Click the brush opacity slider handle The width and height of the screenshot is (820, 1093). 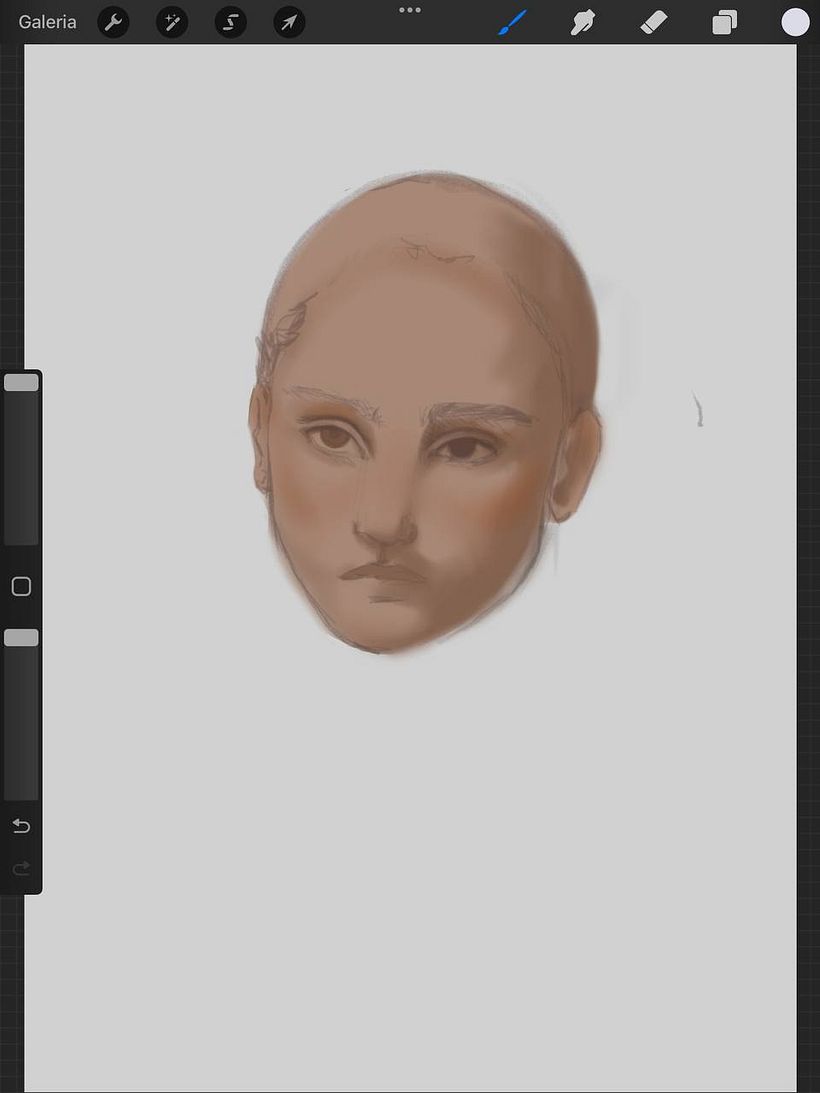(x=21, y=638)
